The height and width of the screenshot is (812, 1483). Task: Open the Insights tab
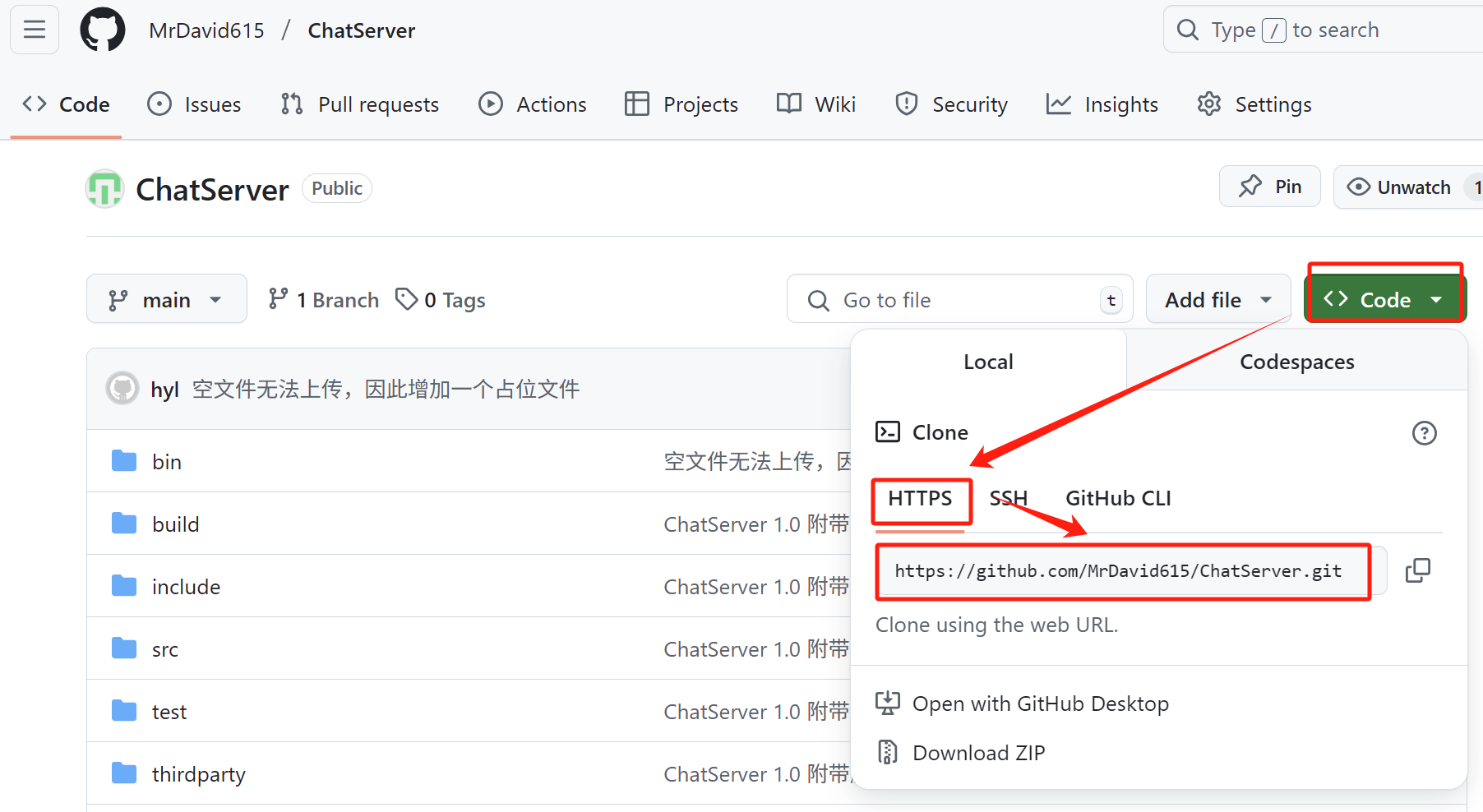point(1102,104)
